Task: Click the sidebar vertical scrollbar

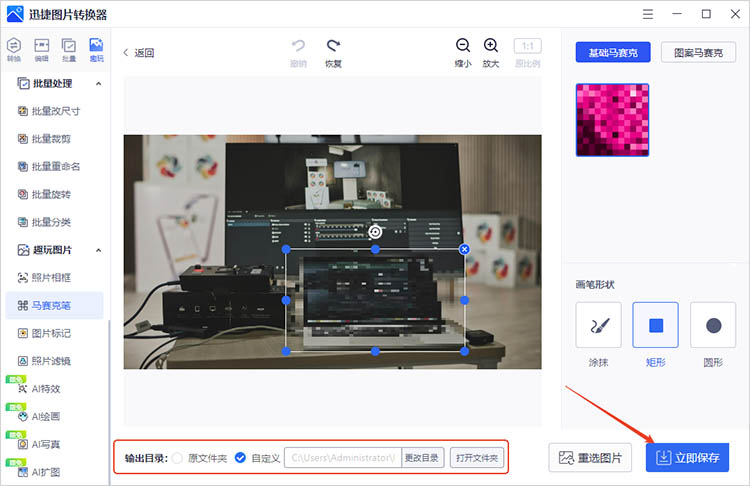Action: click(109, 402)
